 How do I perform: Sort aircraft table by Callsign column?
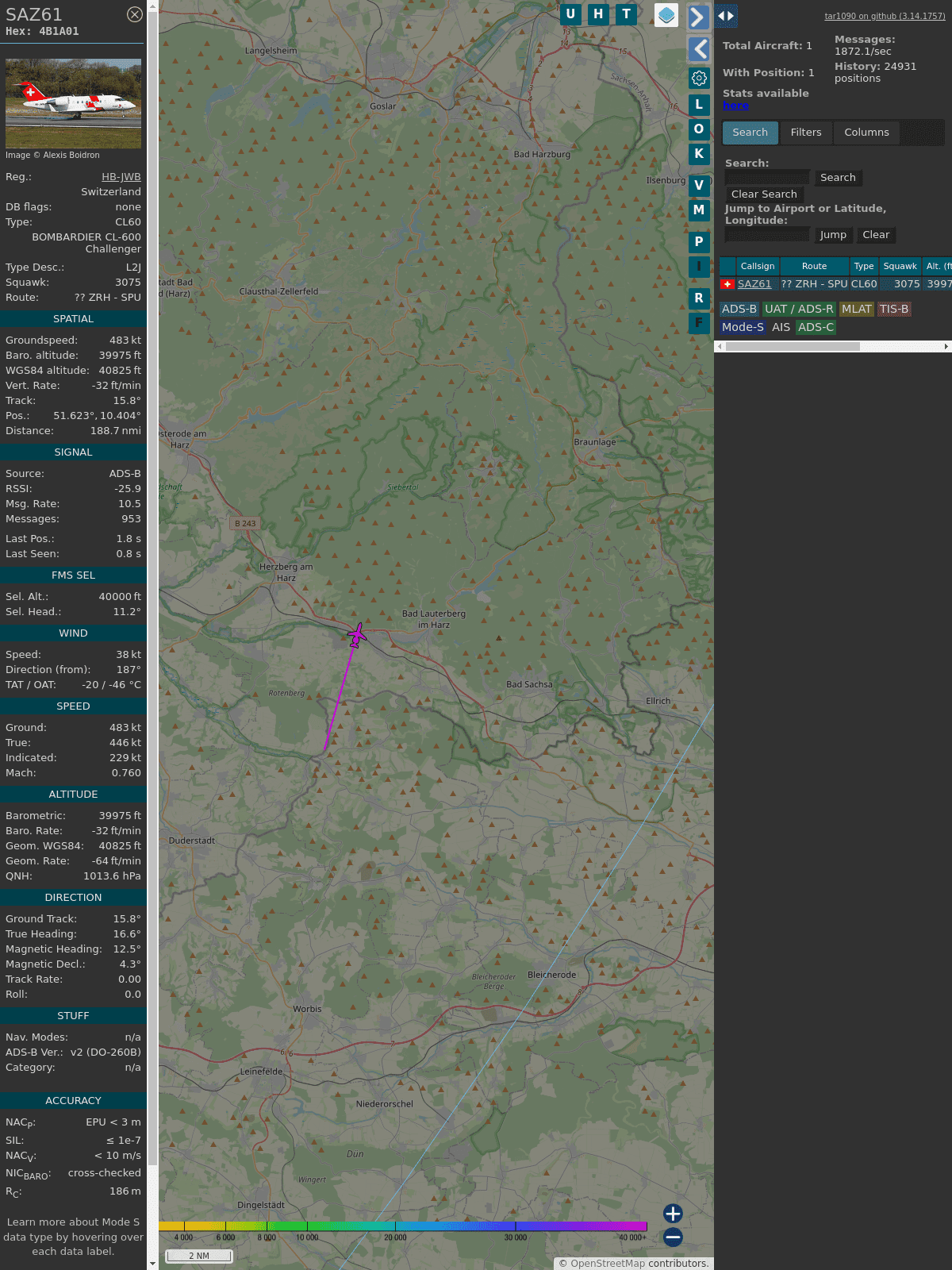(757, 267)
